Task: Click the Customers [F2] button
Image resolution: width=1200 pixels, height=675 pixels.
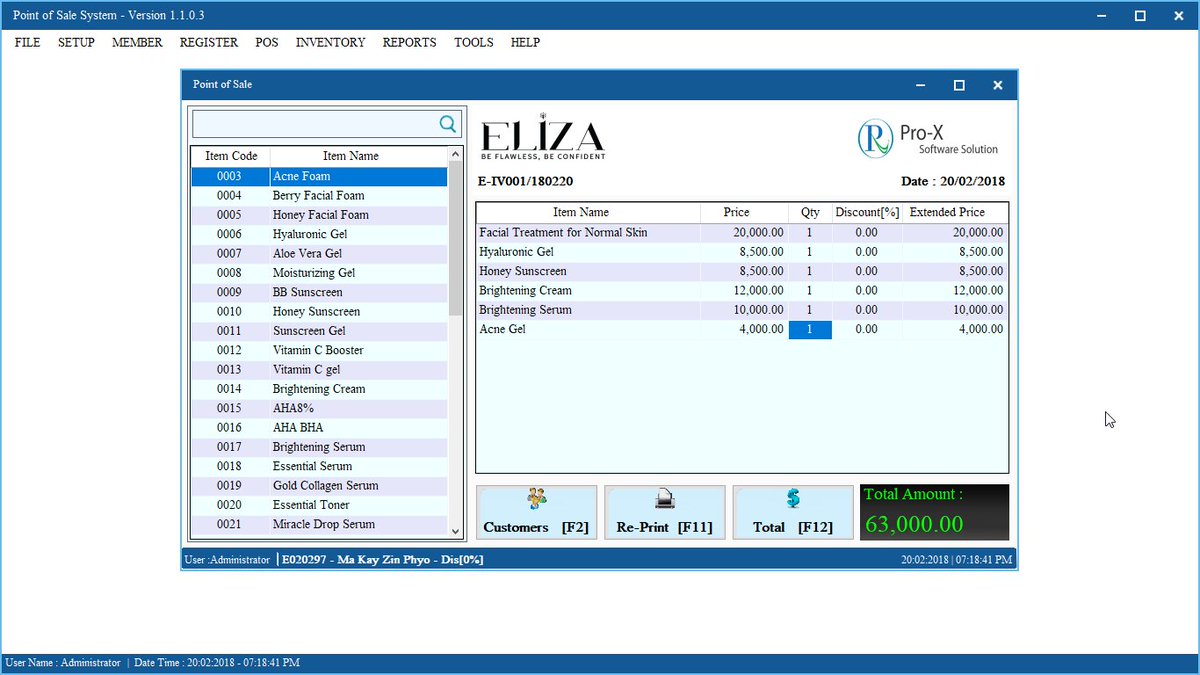Action: (x=537, y=513)
